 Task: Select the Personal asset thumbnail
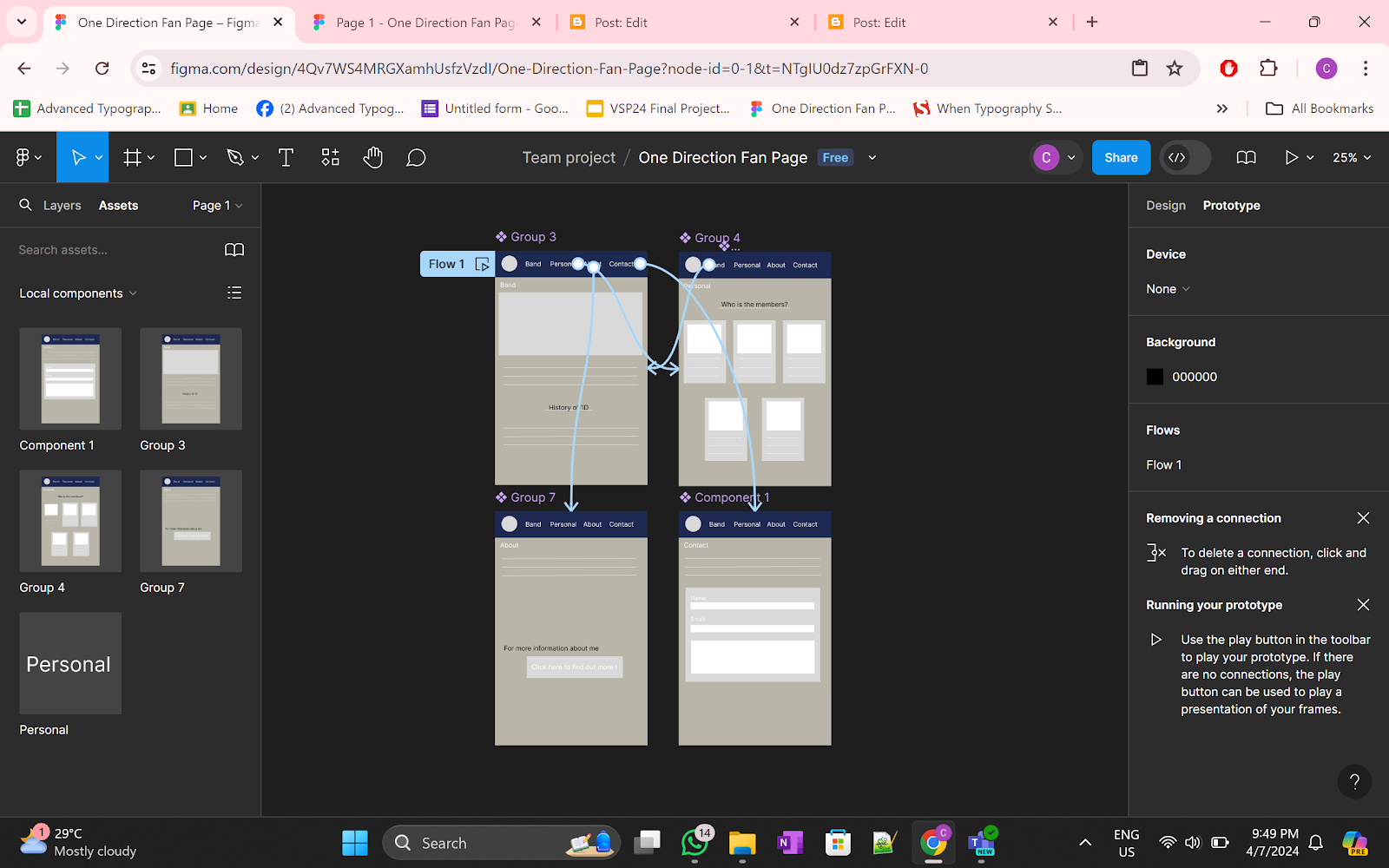70,663
